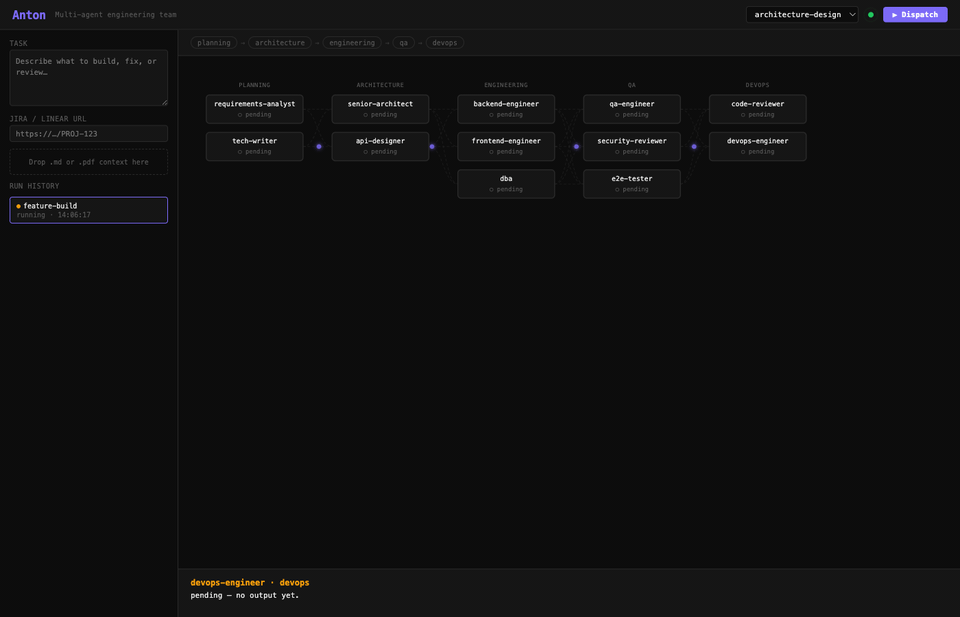Select the code-reviewer agent node

[757, 109]
